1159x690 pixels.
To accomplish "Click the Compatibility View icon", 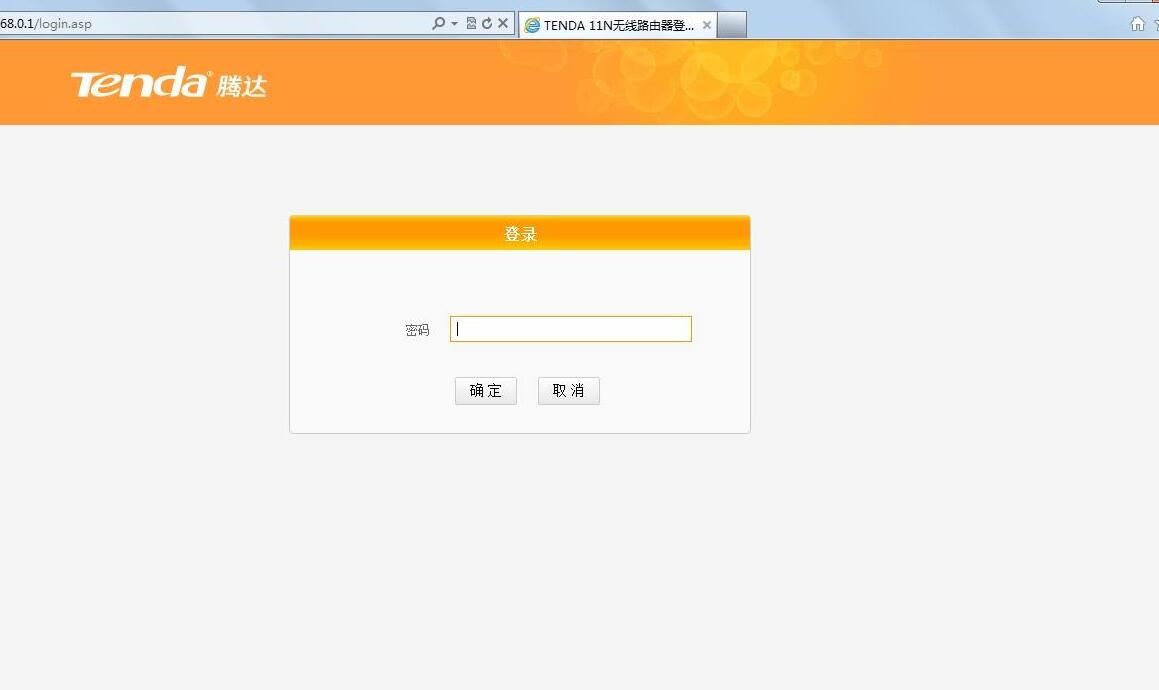I will (469, 23).
